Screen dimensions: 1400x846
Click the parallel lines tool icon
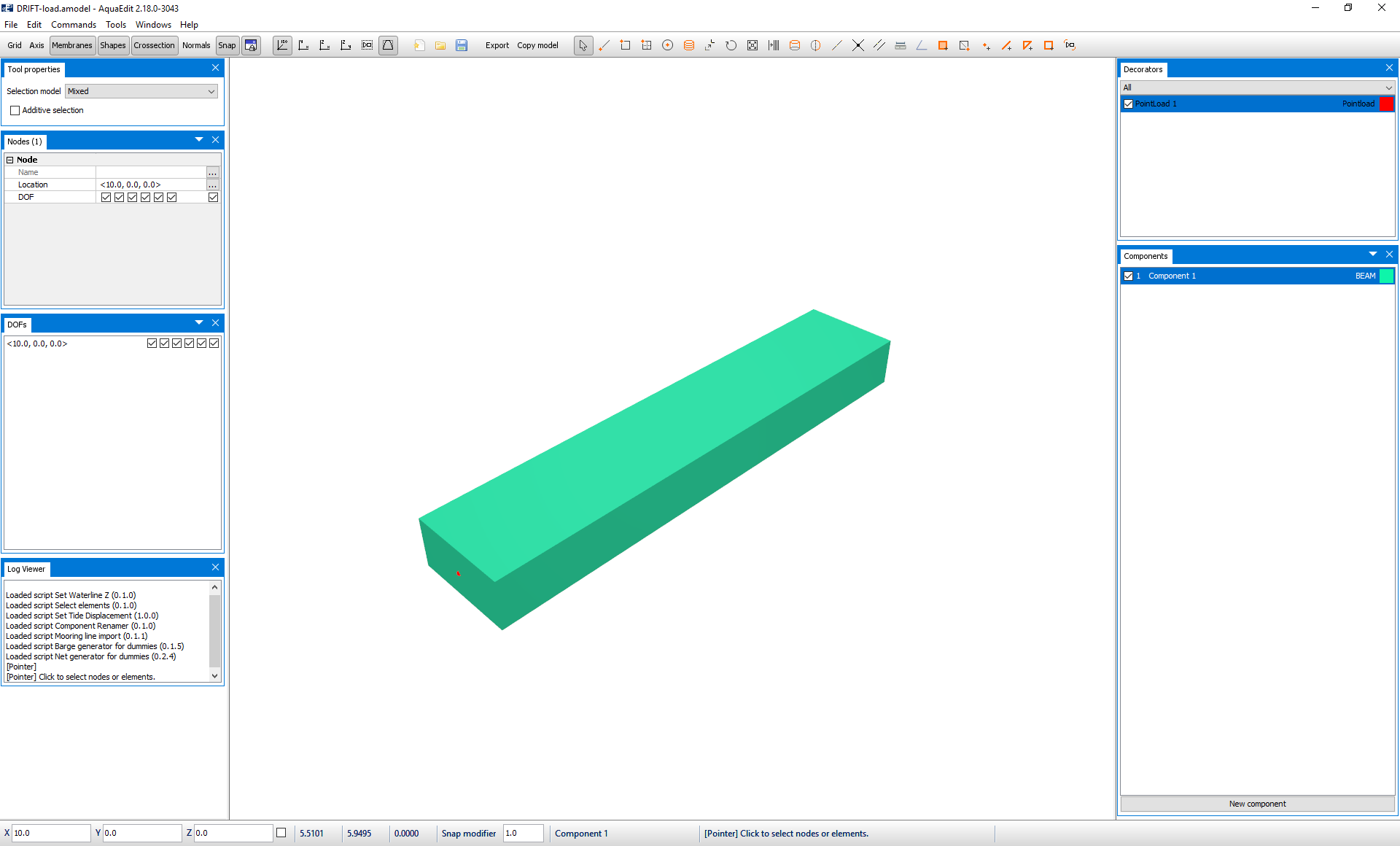(x=879, y=45)
